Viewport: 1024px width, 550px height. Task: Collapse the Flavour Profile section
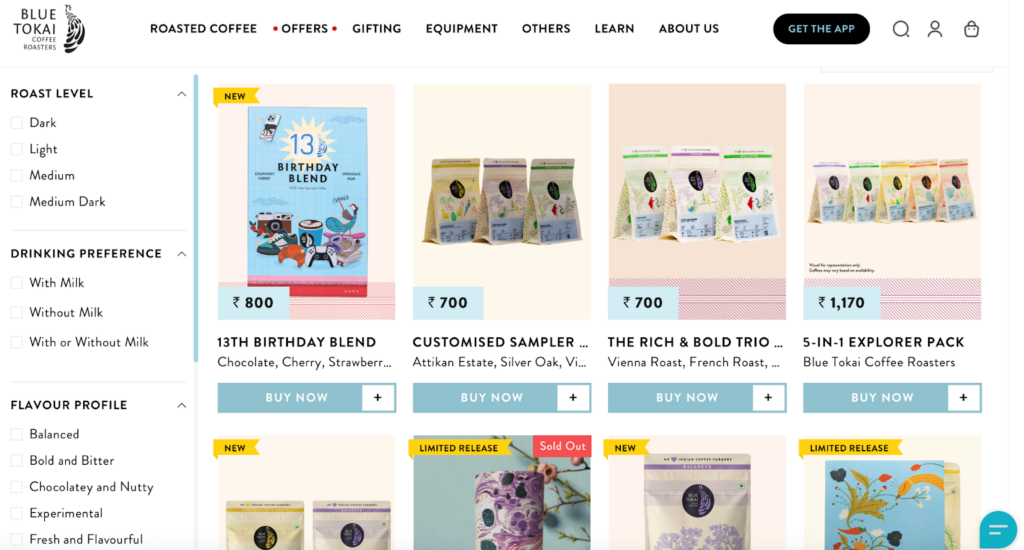[x=182, y=406]
